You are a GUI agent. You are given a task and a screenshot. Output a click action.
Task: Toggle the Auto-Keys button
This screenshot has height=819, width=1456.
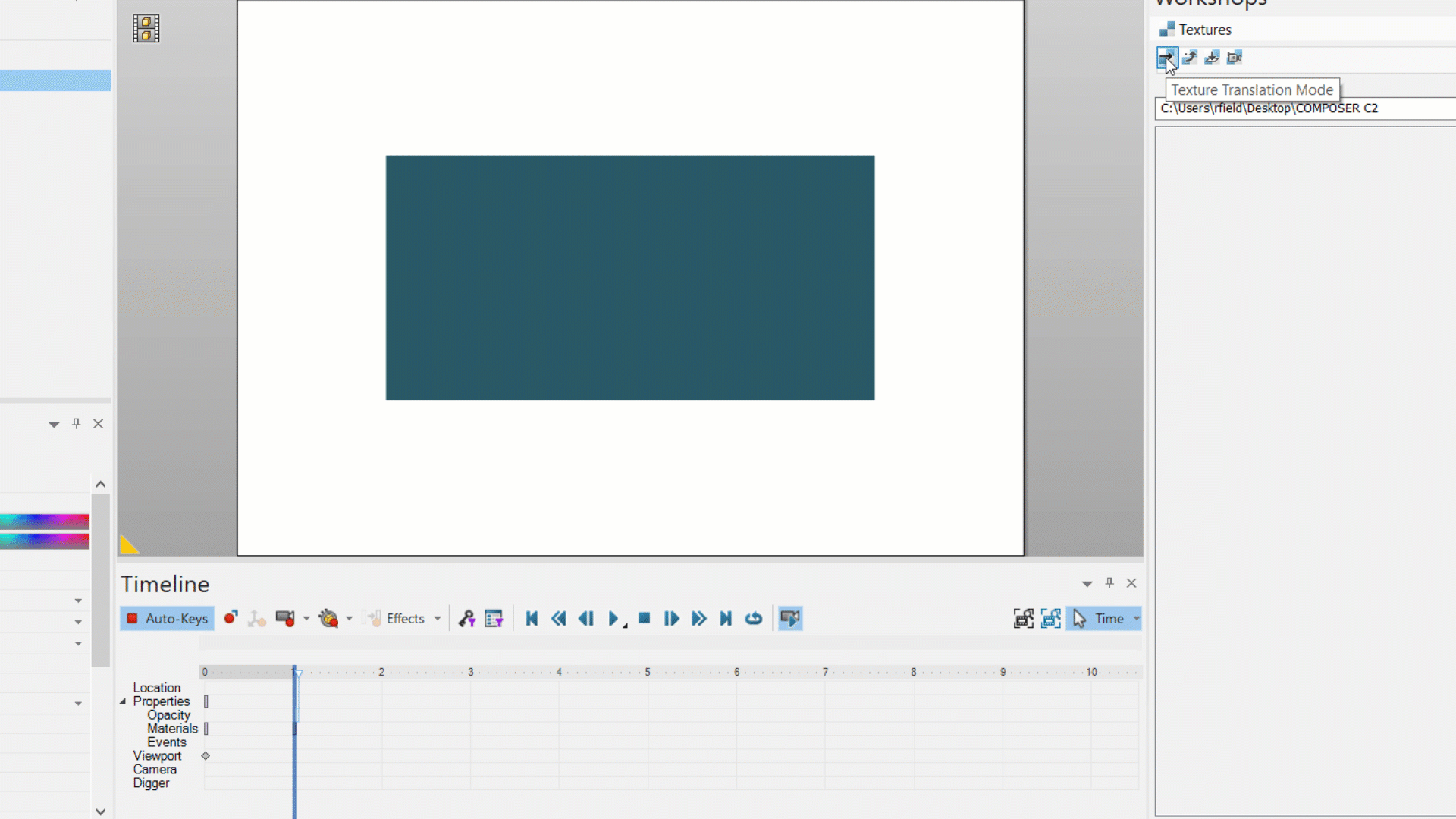[x=167, y=619]
